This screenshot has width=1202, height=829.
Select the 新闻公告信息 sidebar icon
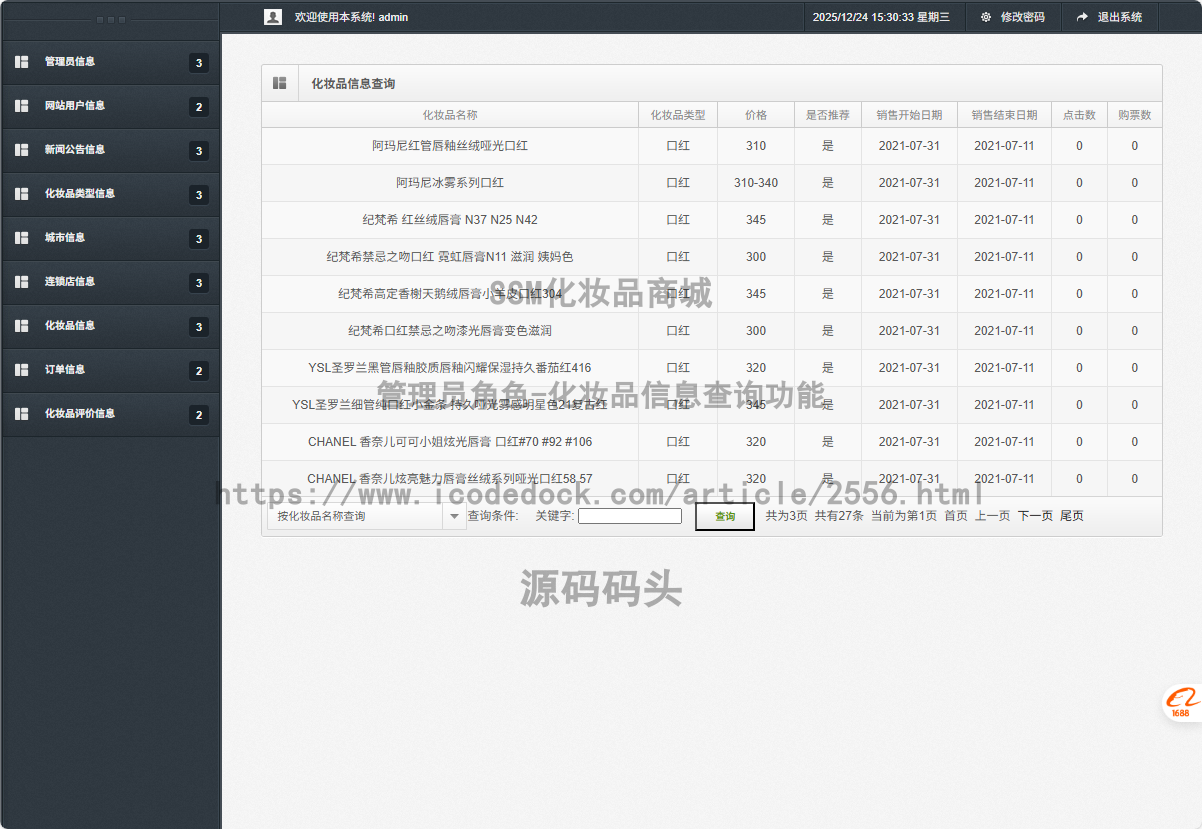pos(21,150)
